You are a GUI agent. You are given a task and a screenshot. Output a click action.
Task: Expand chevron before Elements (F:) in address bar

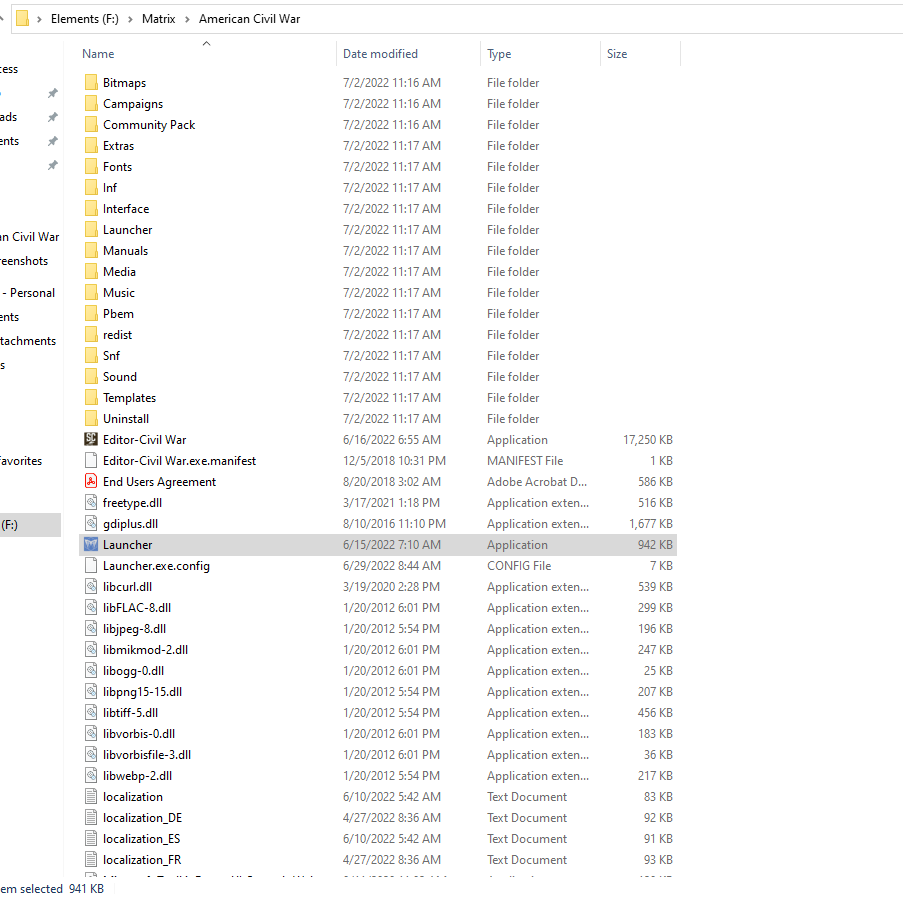39,19
